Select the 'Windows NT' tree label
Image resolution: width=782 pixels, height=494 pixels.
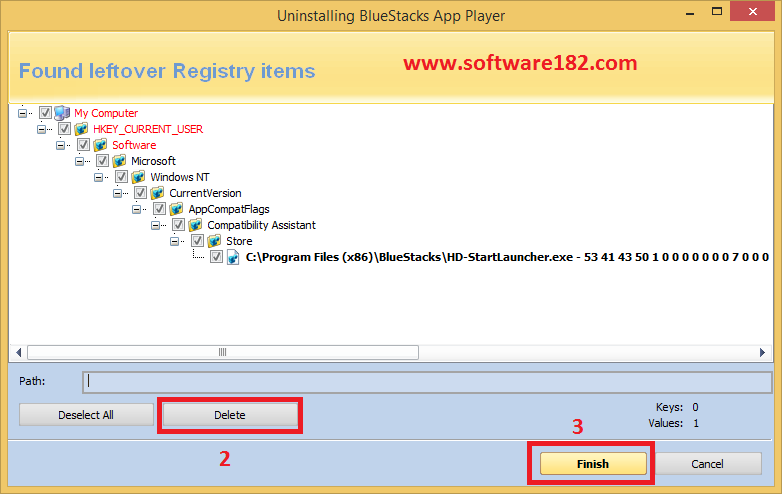[180, 177]
